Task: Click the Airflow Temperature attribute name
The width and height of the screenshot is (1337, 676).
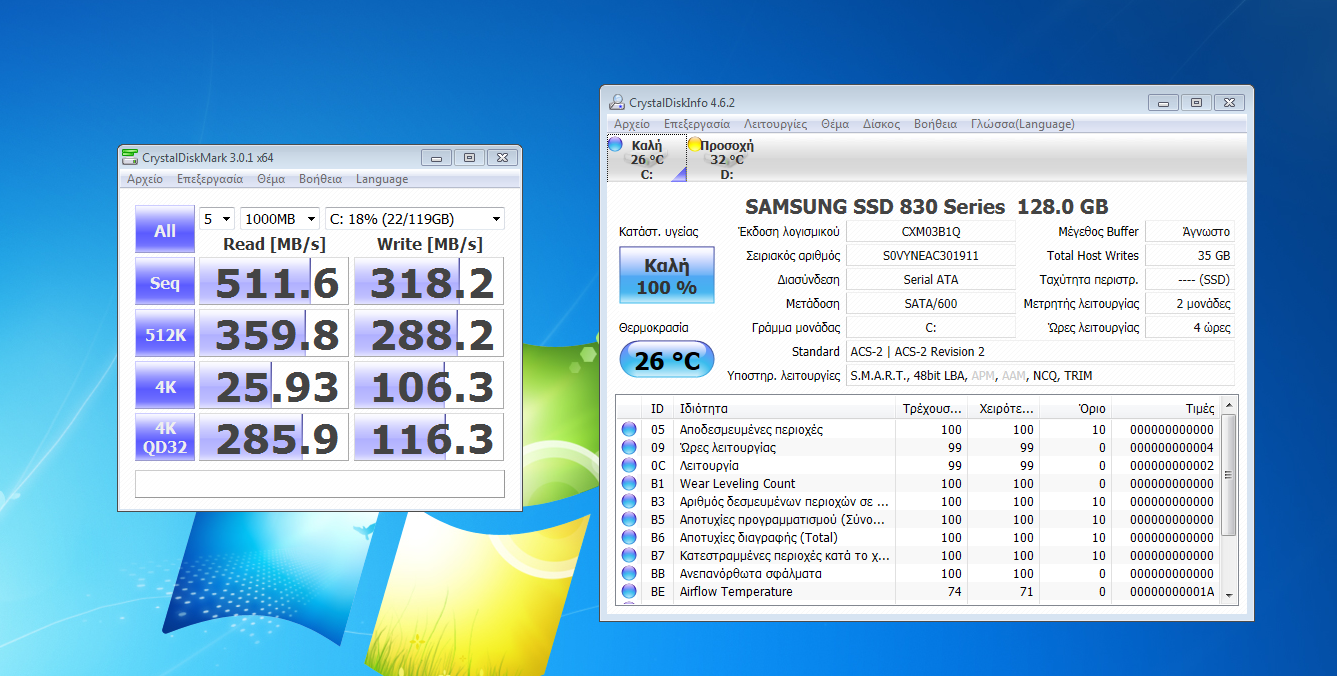Action: click(736, 591)
